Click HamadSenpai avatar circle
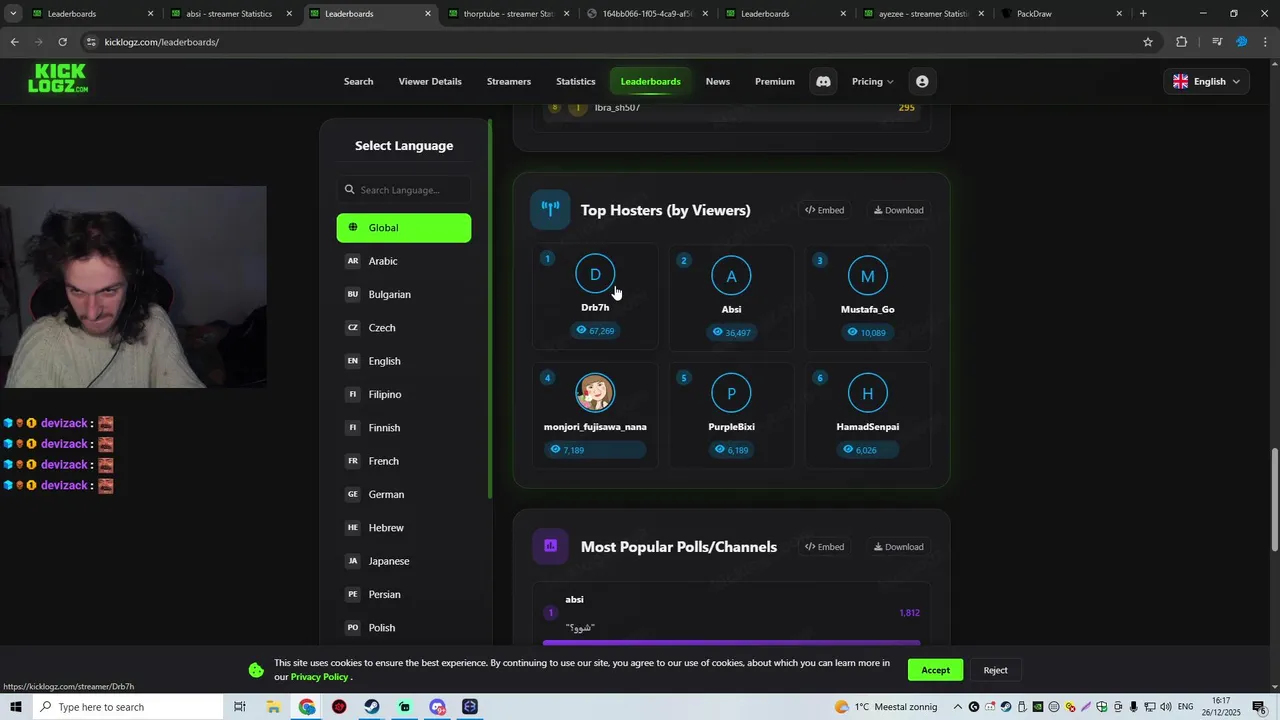Image resolution: width=1280 pixels, height=720 pixels. (x=867, y=393)
